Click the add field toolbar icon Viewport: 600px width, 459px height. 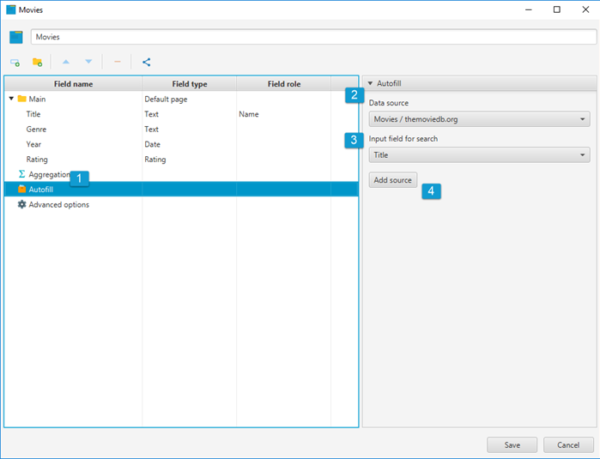(x=15, y=62)
